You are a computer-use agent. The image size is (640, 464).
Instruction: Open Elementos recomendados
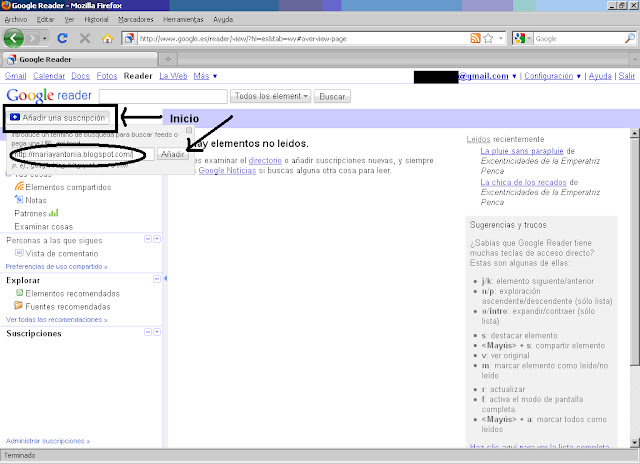pos(68,293)
